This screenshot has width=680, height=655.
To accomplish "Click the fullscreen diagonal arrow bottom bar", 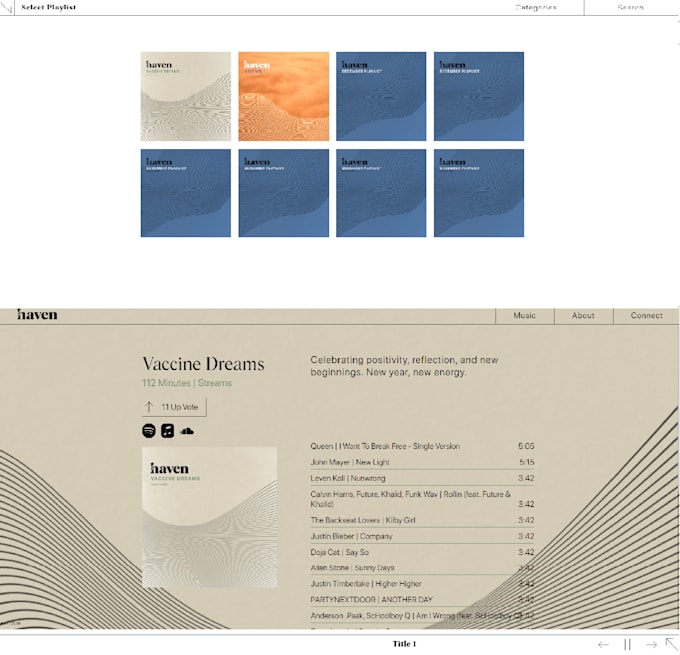I will click(x=672, y=644).
